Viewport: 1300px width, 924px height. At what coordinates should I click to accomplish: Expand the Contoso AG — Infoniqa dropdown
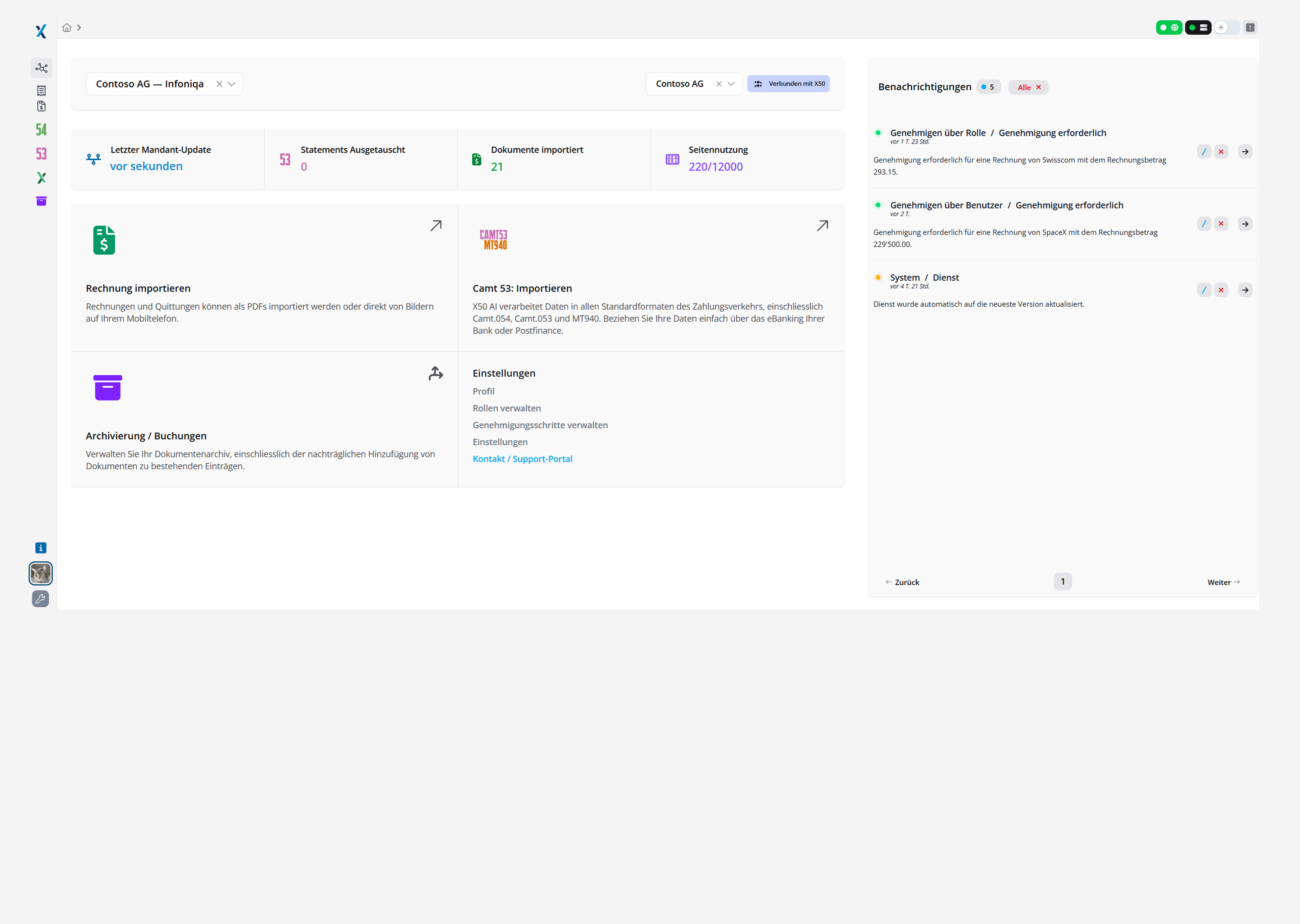pyautogui.click(x=232, y=84)
